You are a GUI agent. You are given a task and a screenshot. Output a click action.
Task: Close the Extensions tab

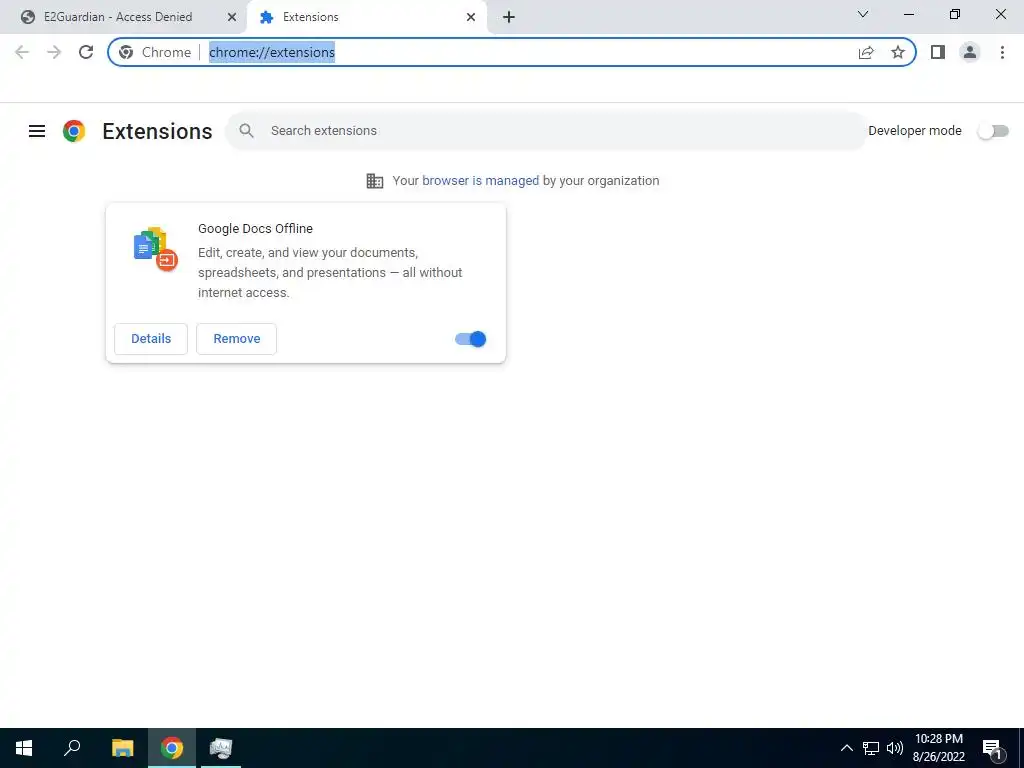tap(471, 17)
